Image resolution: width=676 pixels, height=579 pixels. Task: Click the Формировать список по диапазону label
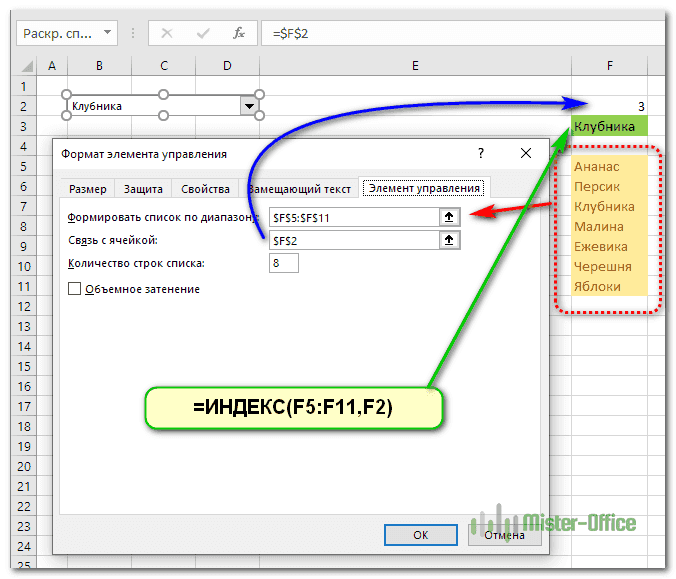coord(163,217)
